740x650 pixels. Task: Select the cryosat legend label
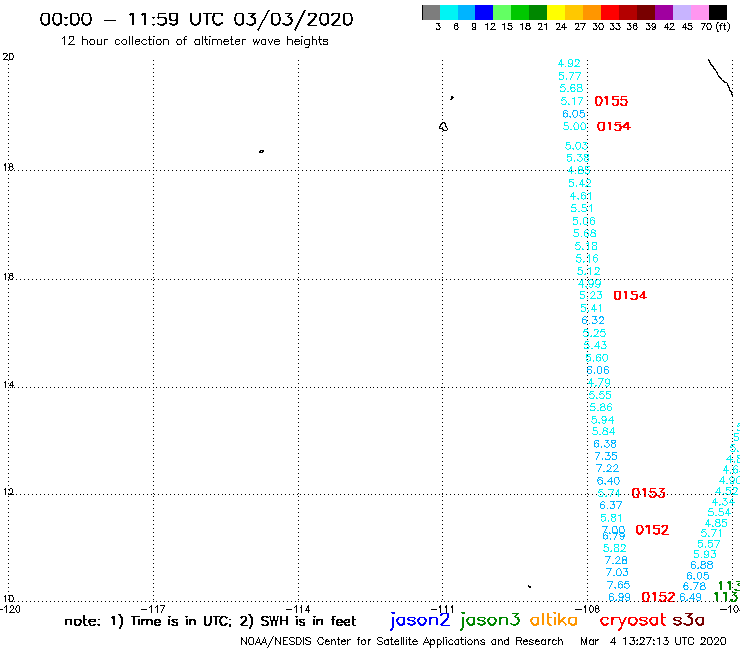click(633, 620)
